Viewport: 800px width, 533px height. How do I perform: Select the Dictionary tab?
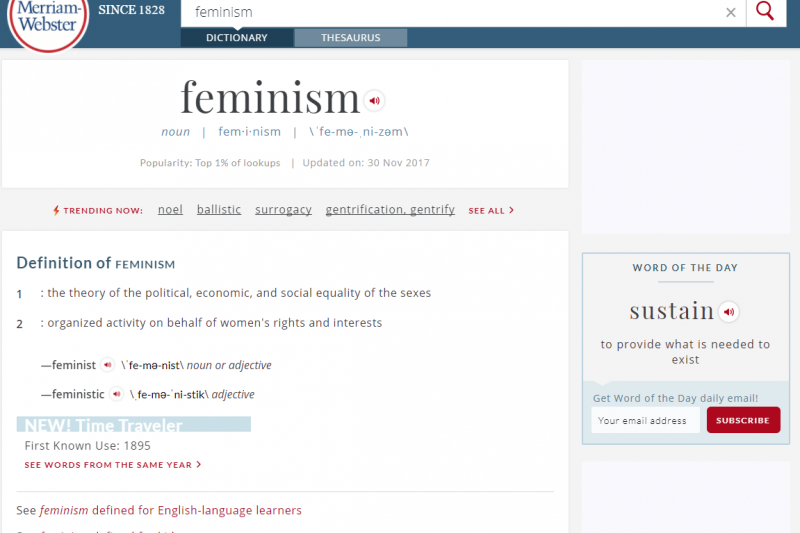coord(237,38)
